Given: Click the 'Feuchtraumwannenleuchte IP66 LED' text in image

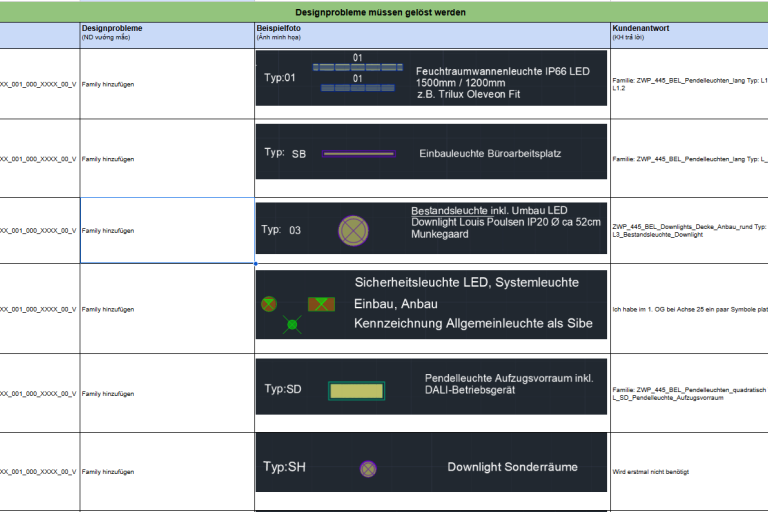Looking at the screenshot, I should point(503,71).
